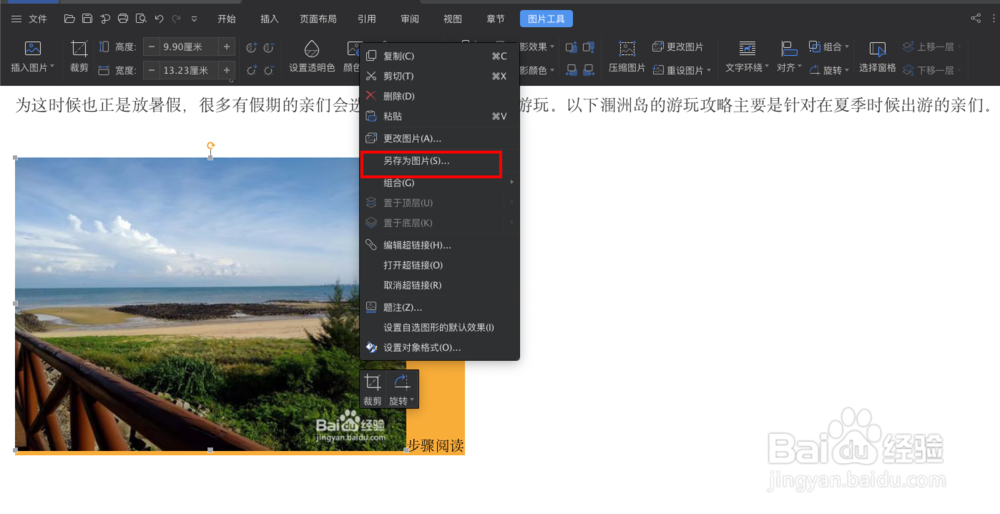This screenshot has width=1000, height=514.
Task: Switch to 页面布局 tab
Action: [318, 19]
